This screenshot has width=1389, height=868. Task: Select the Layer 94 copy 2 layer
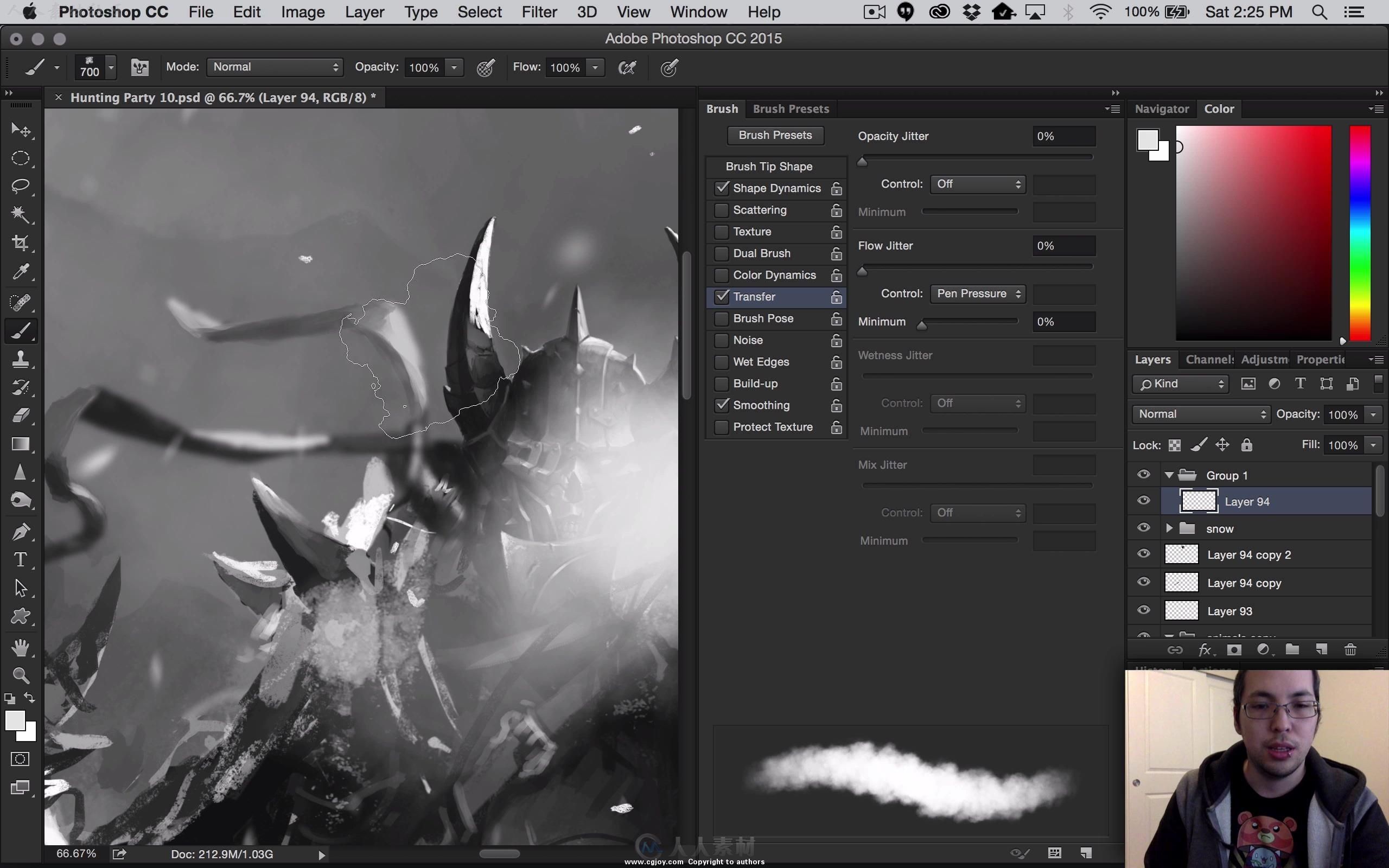(1250, 555)
